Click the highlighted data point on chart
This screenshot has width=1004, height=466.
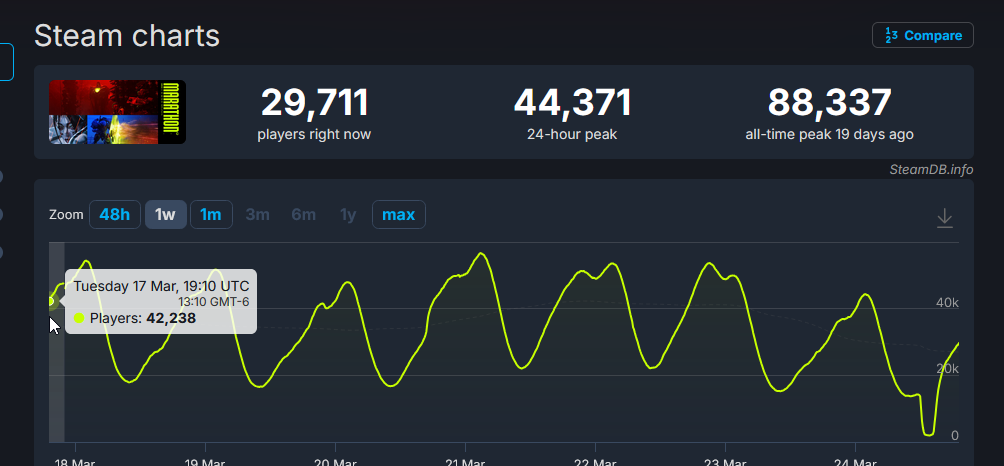(x=51, y=301)
